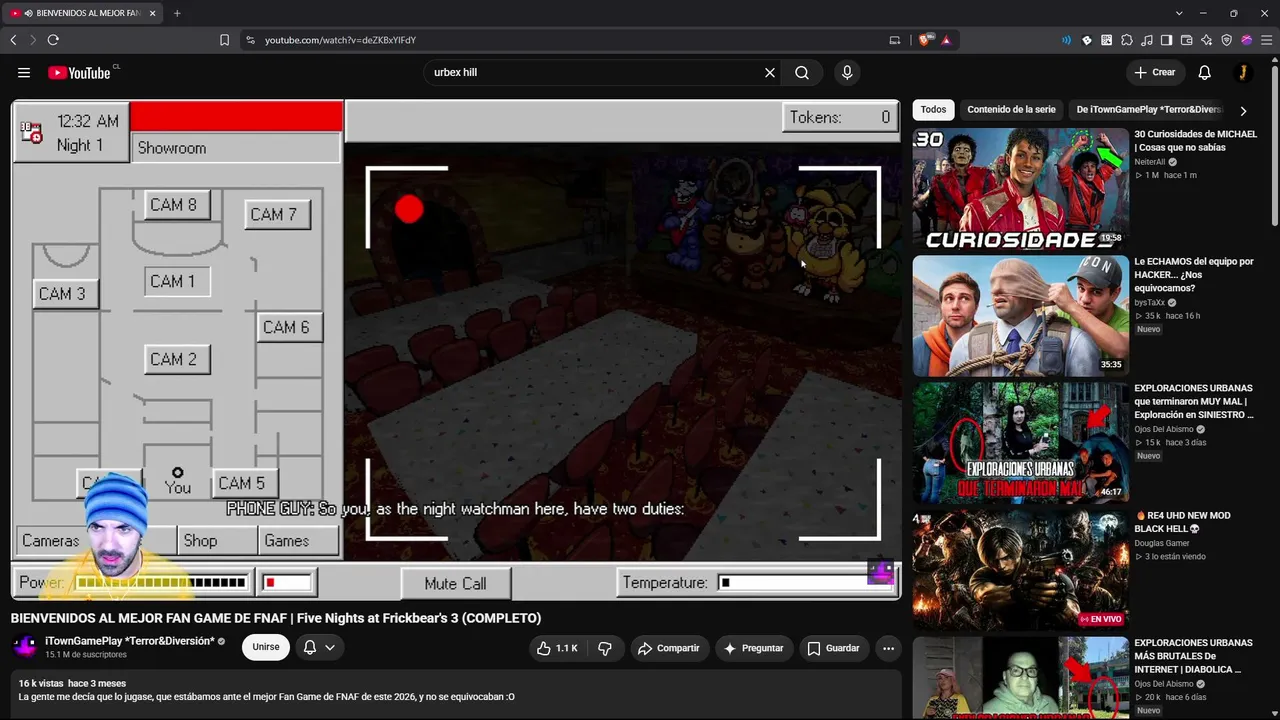Viewport: 1280px width, 720px height.
Task: Toggle the browser sidebar panel
Action: pos(1167,40)
